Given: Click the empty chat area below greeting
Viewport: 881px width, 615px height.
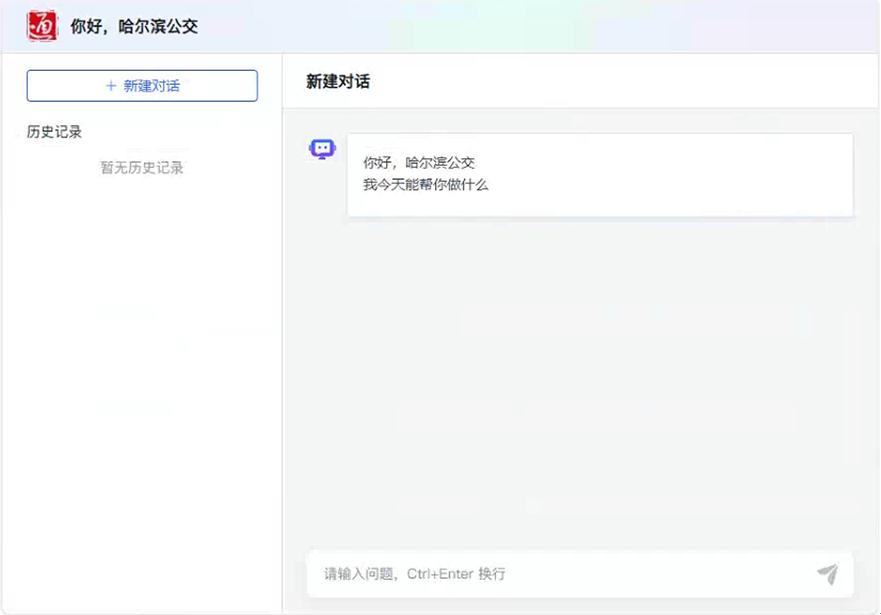Looking at the screenshot, I should click(x=580, y=380).
